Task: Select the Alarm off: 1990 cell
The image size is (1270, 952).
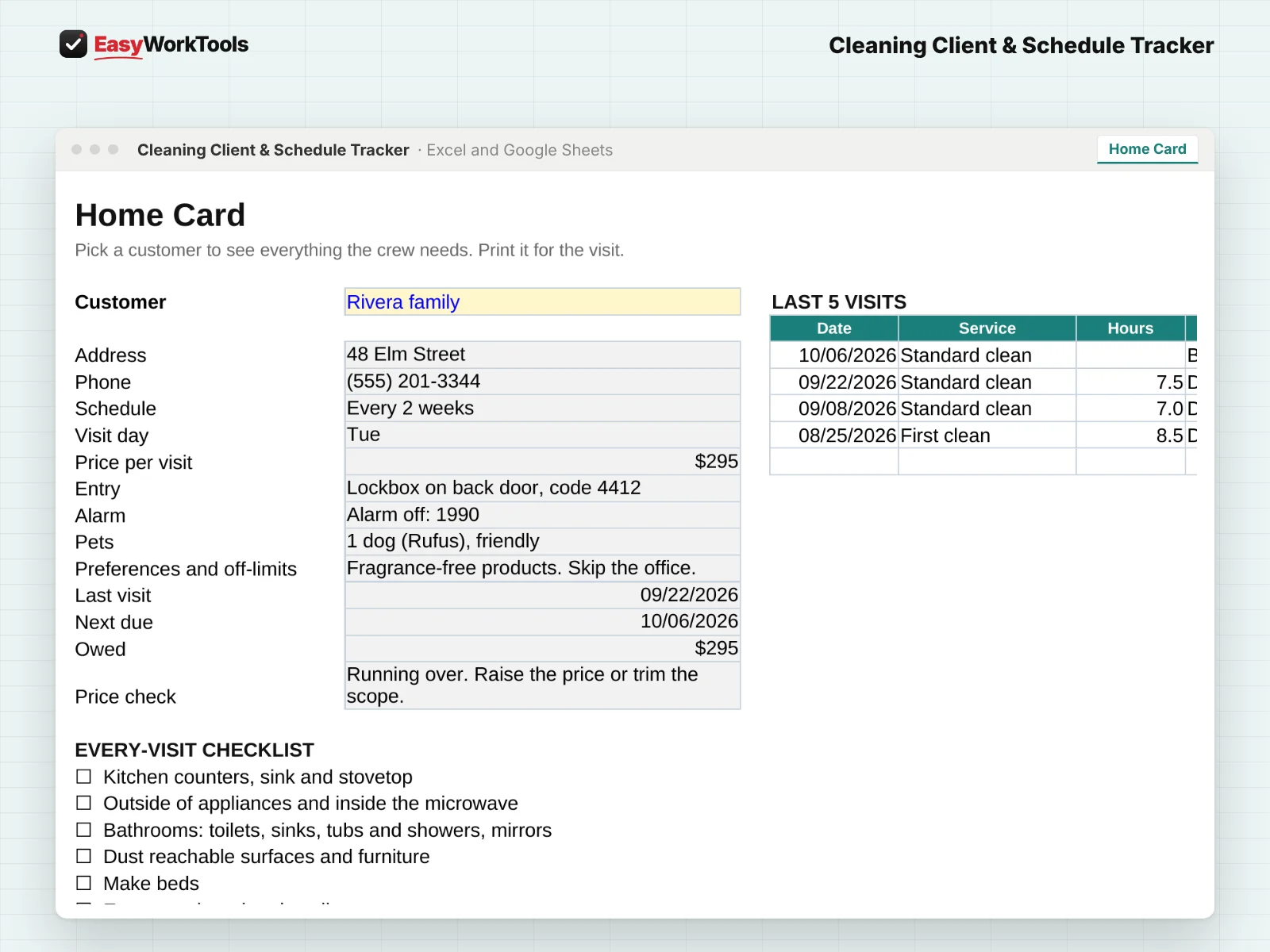Action: click(x=542, y=515)
